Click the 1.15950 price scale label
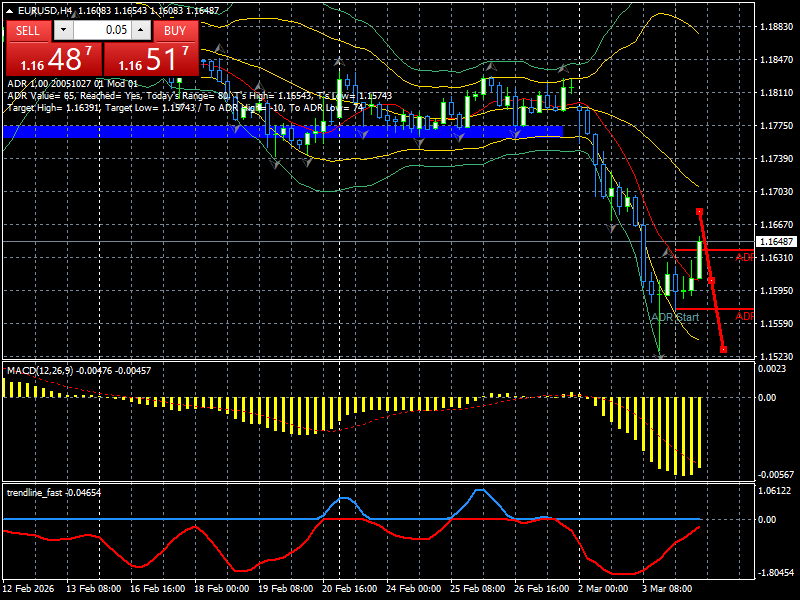 (777, 290)
